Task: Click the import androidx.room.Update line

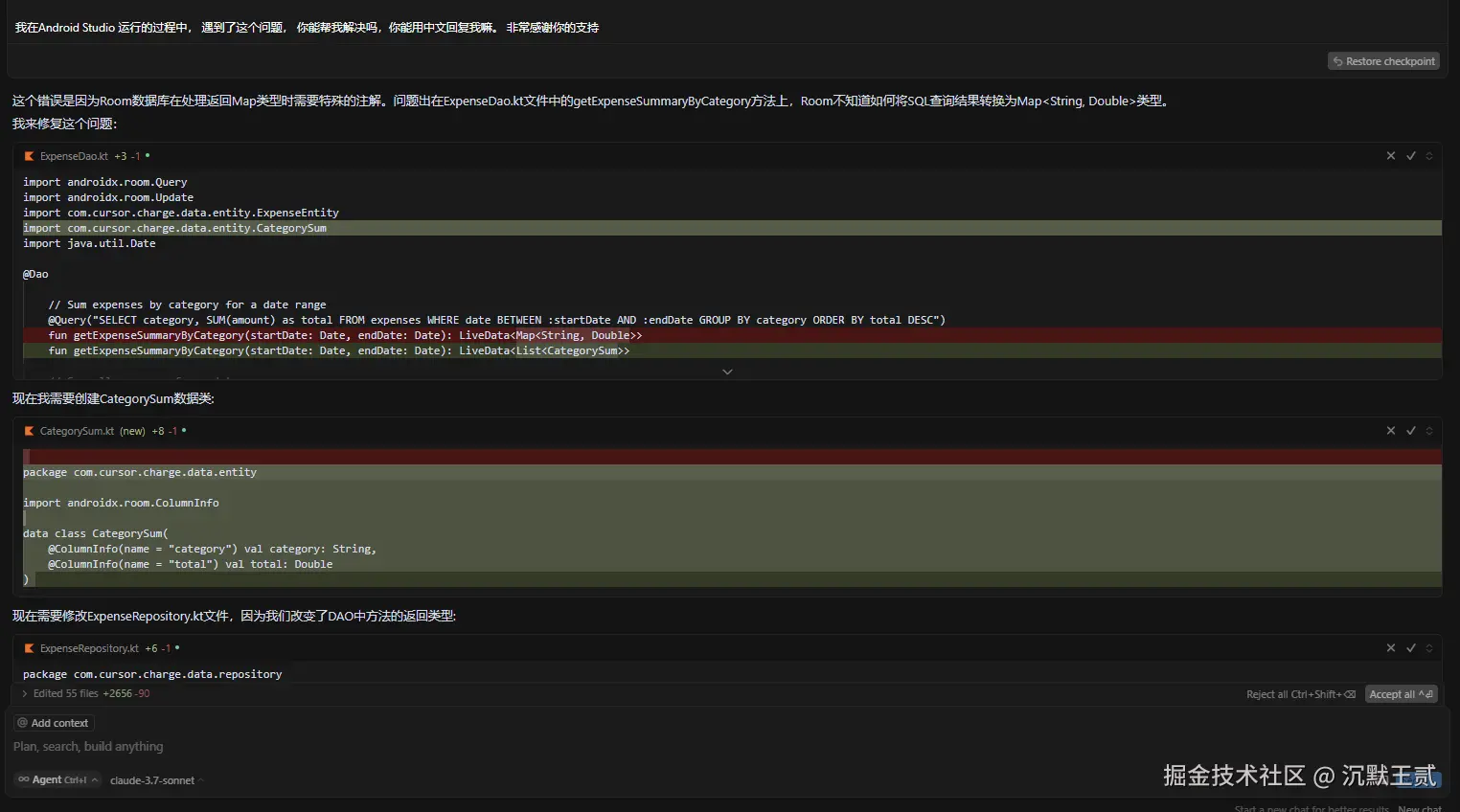Action: tap(108, 197)
